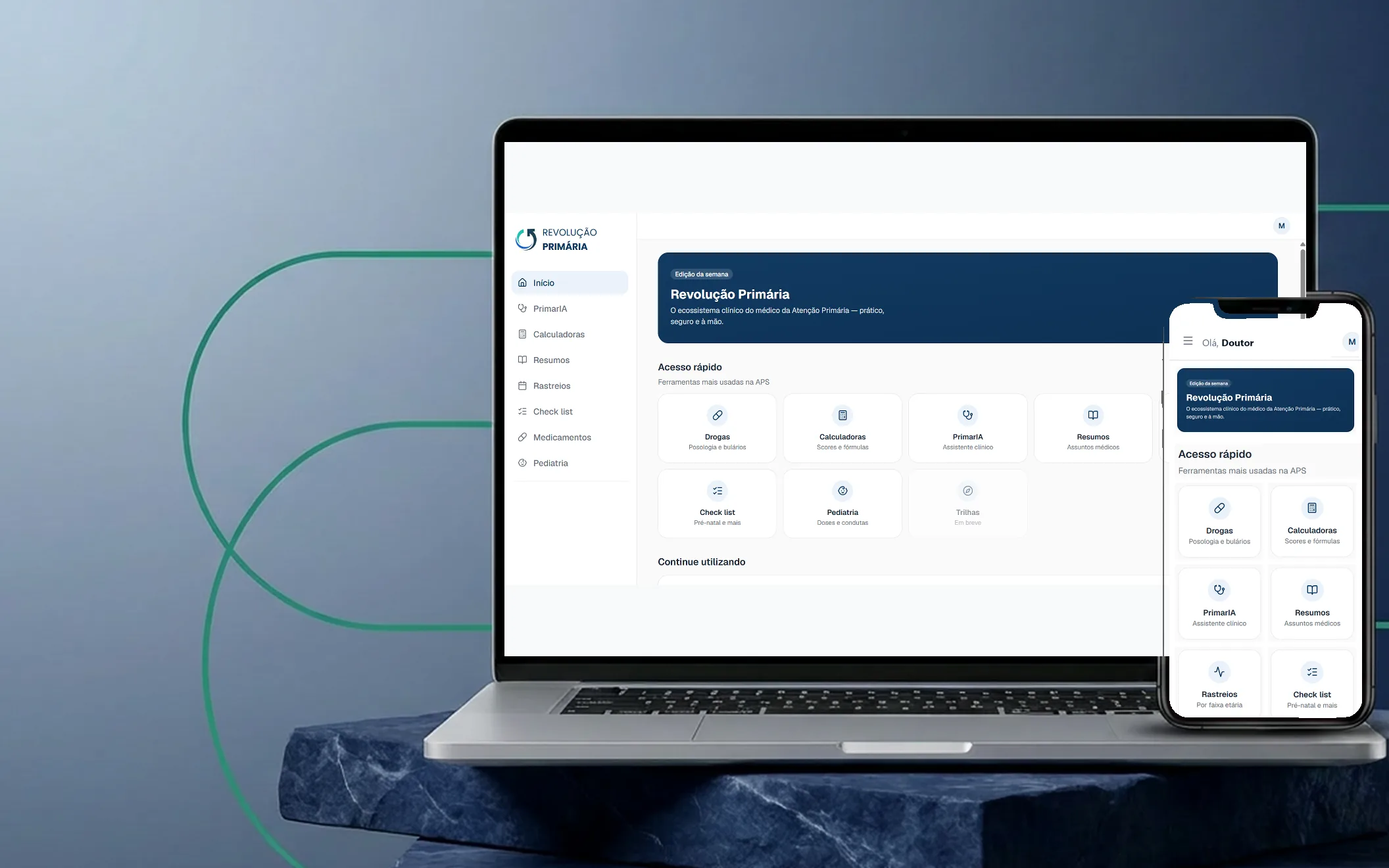Tap the M profile avatar on the phone

coord(1352,342)
